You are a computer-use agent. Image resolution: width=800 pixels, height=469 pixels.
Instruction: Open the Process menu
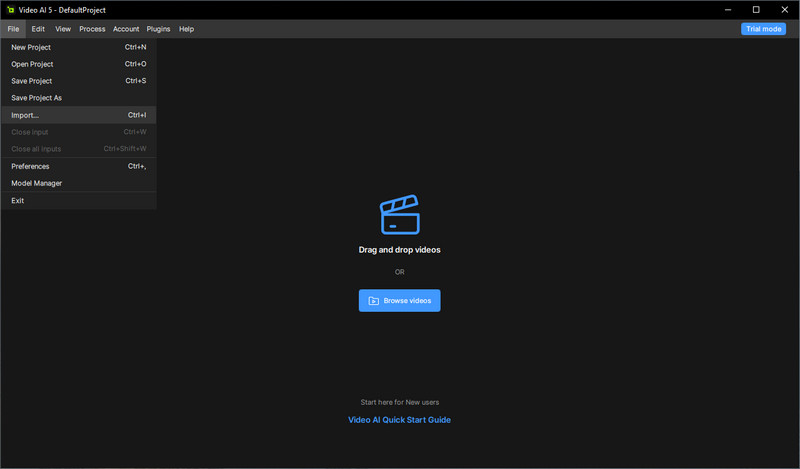coord(92,29)
